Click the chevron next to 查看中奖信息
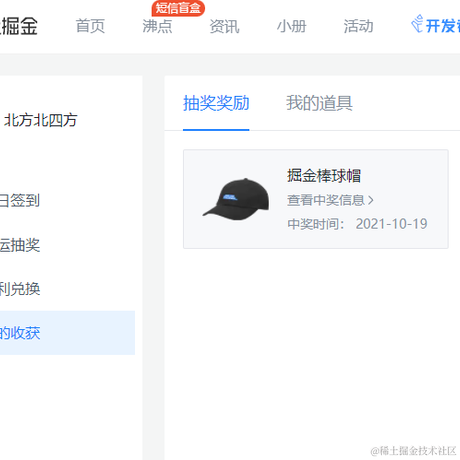This screenshot has height=460, width=460. coord(370,200)
